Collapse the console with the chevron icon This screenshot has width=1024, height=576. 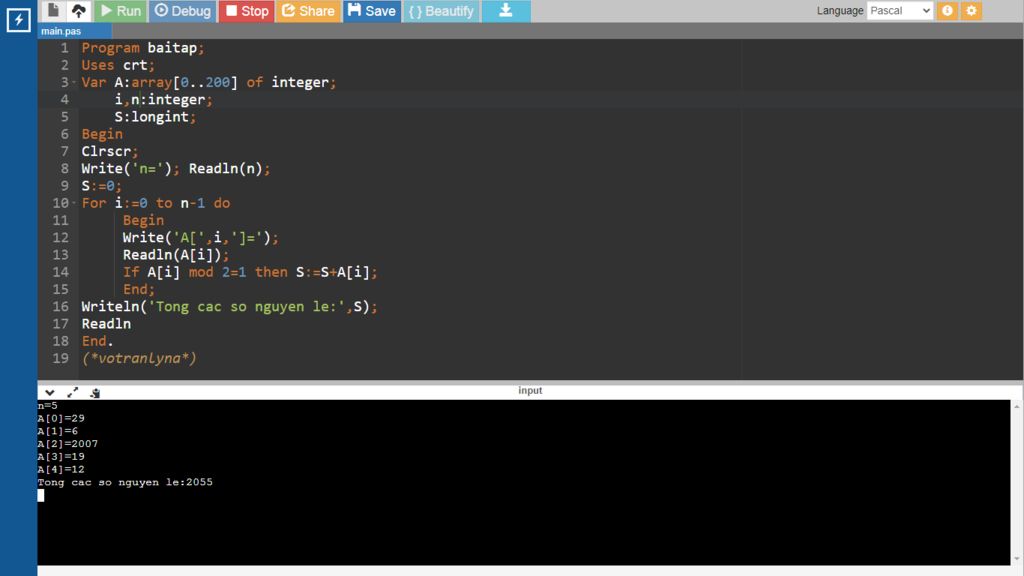click(50, 392)
